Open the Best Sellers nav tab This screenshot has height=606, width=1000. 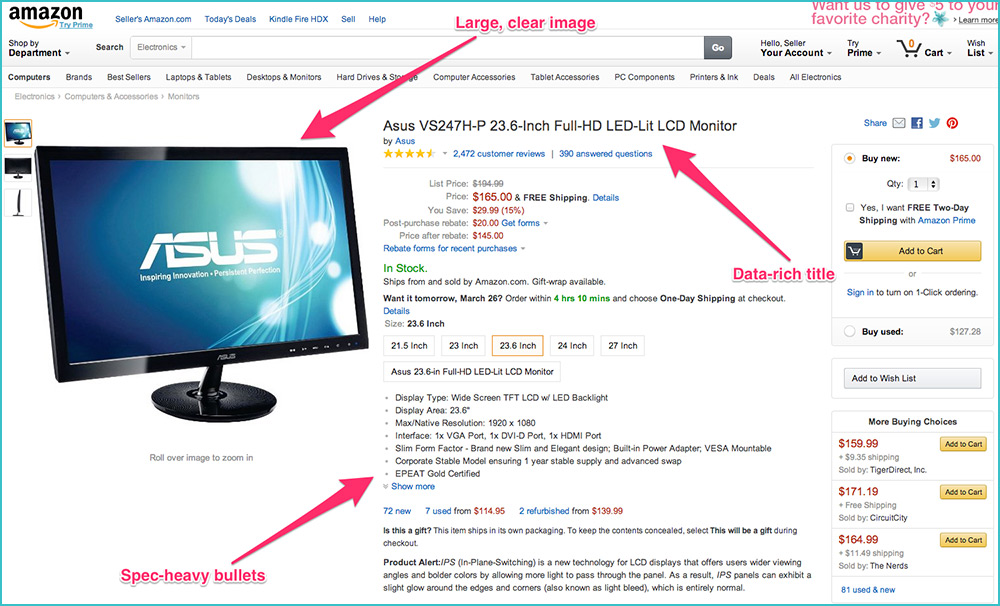[129, 77]
